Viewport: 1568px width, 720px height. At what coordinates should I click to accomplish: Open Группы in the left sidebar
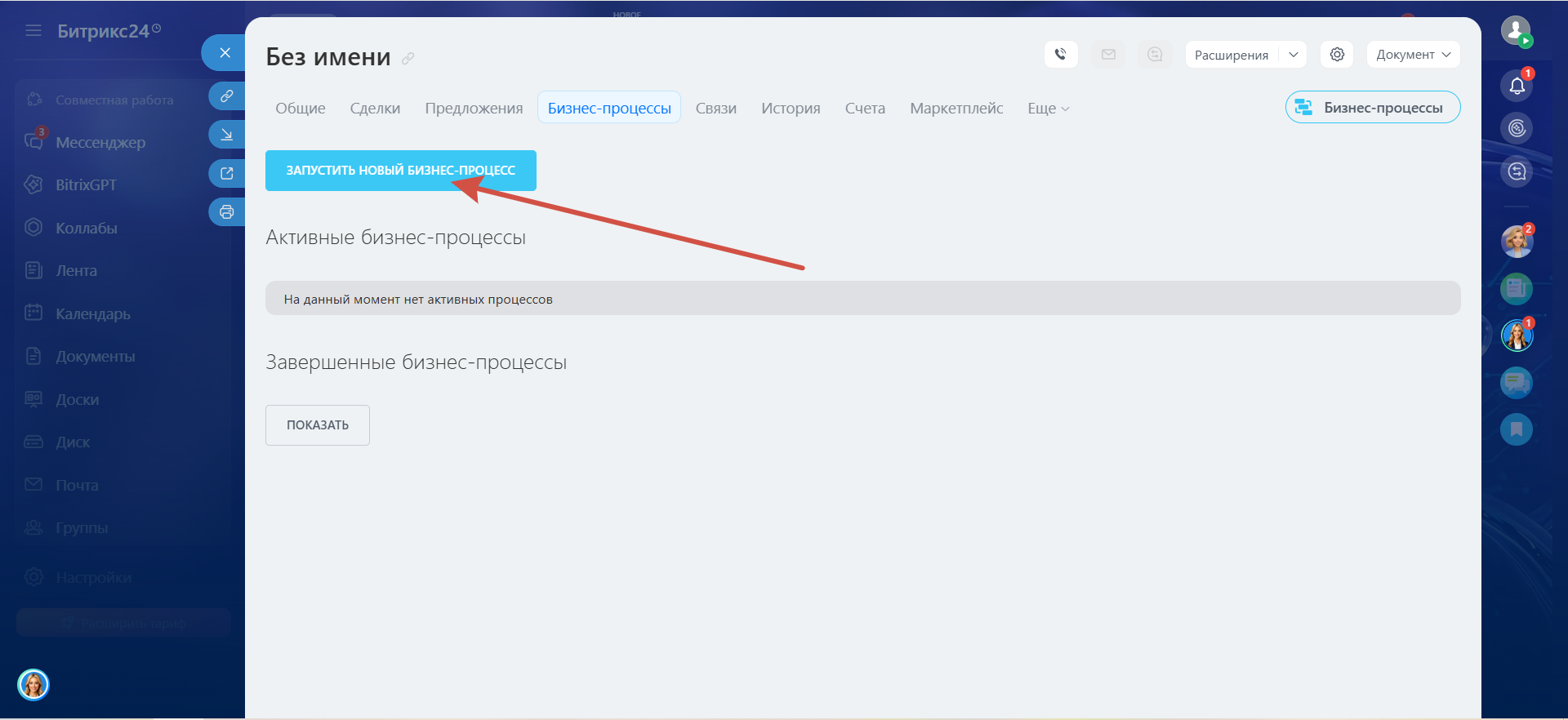(x=82, y=527)
